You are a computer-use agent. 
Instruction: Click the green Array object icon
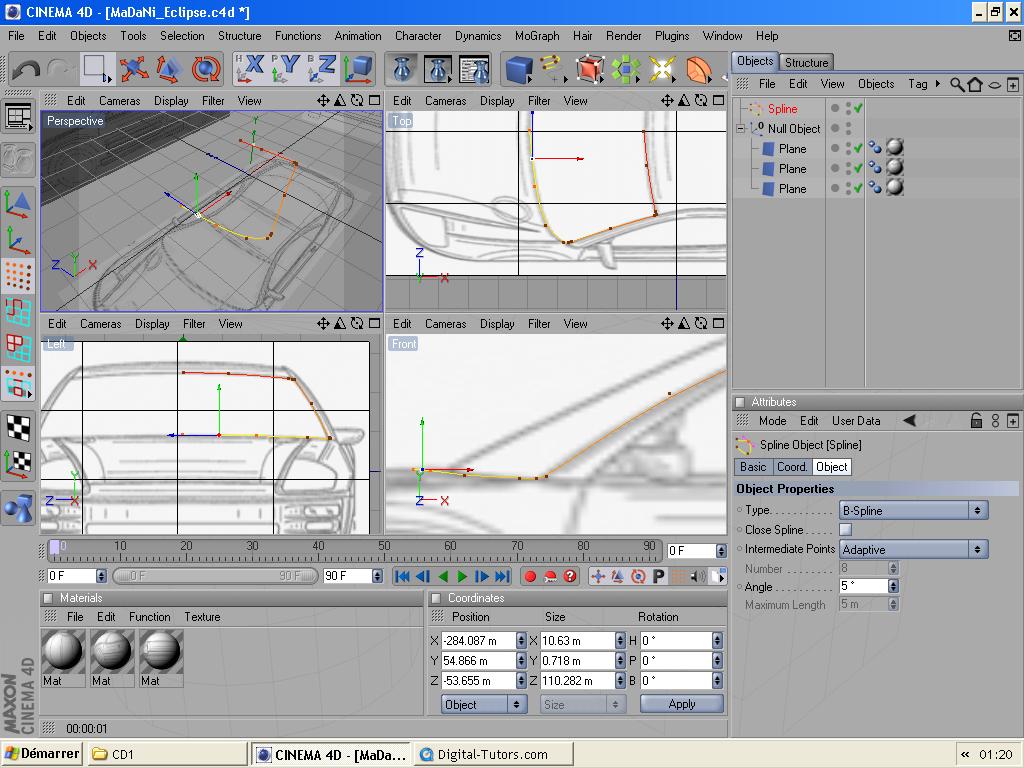(626, 69)
